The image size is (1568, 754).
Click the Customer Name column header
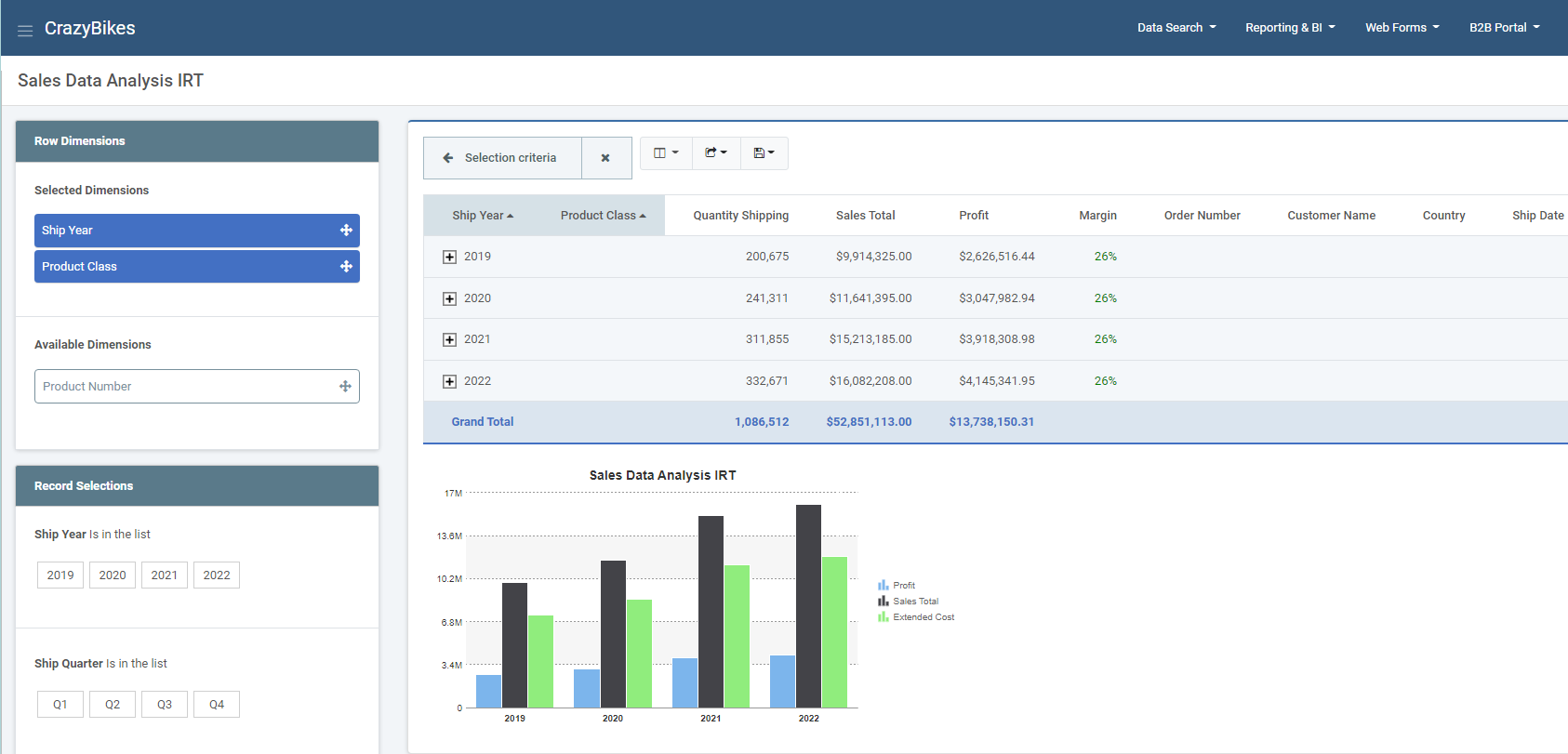1331,216
